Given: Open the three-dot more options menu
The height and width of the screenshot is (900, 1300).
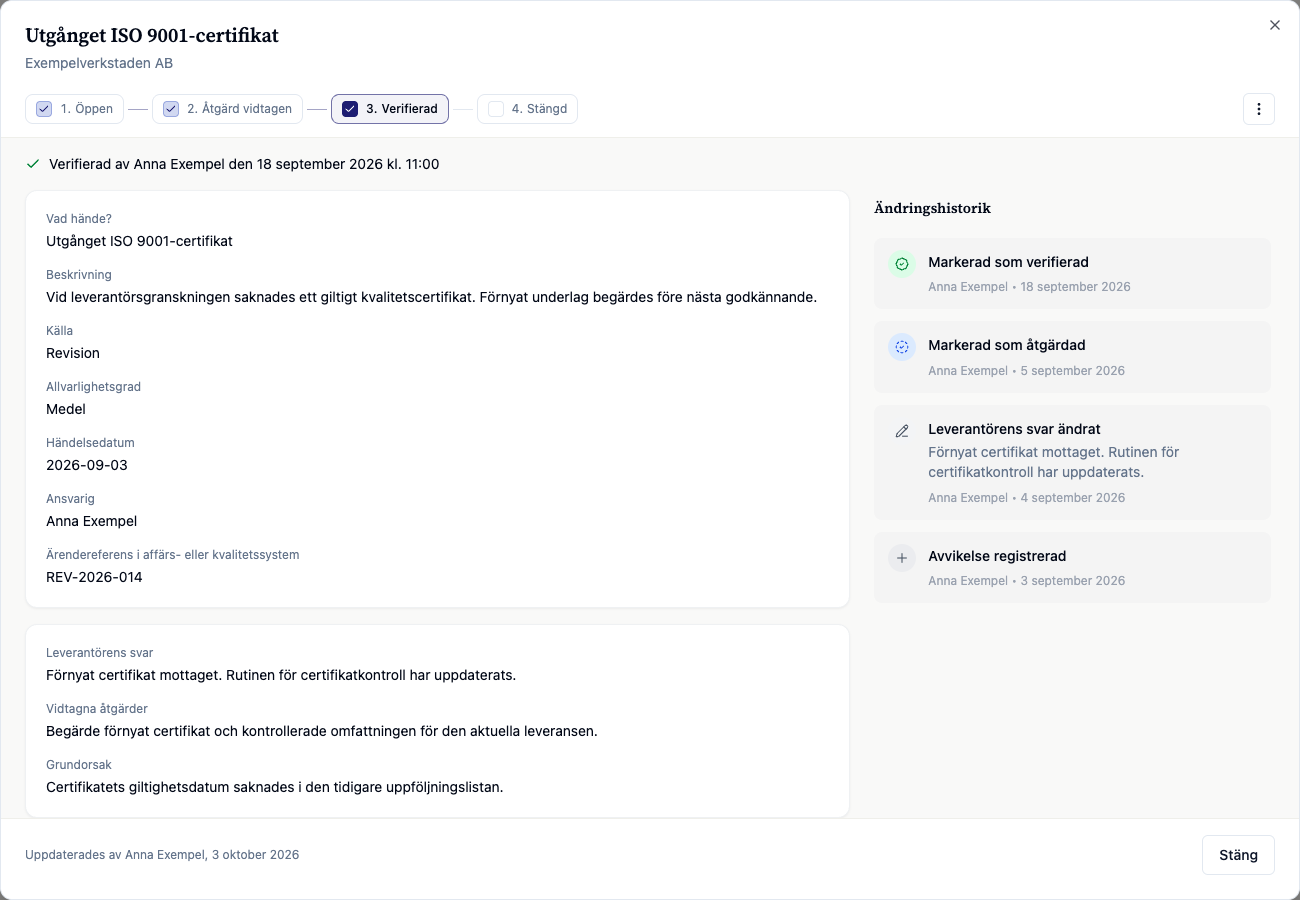Looking at the screenshot, I should tap(1259, 109).
